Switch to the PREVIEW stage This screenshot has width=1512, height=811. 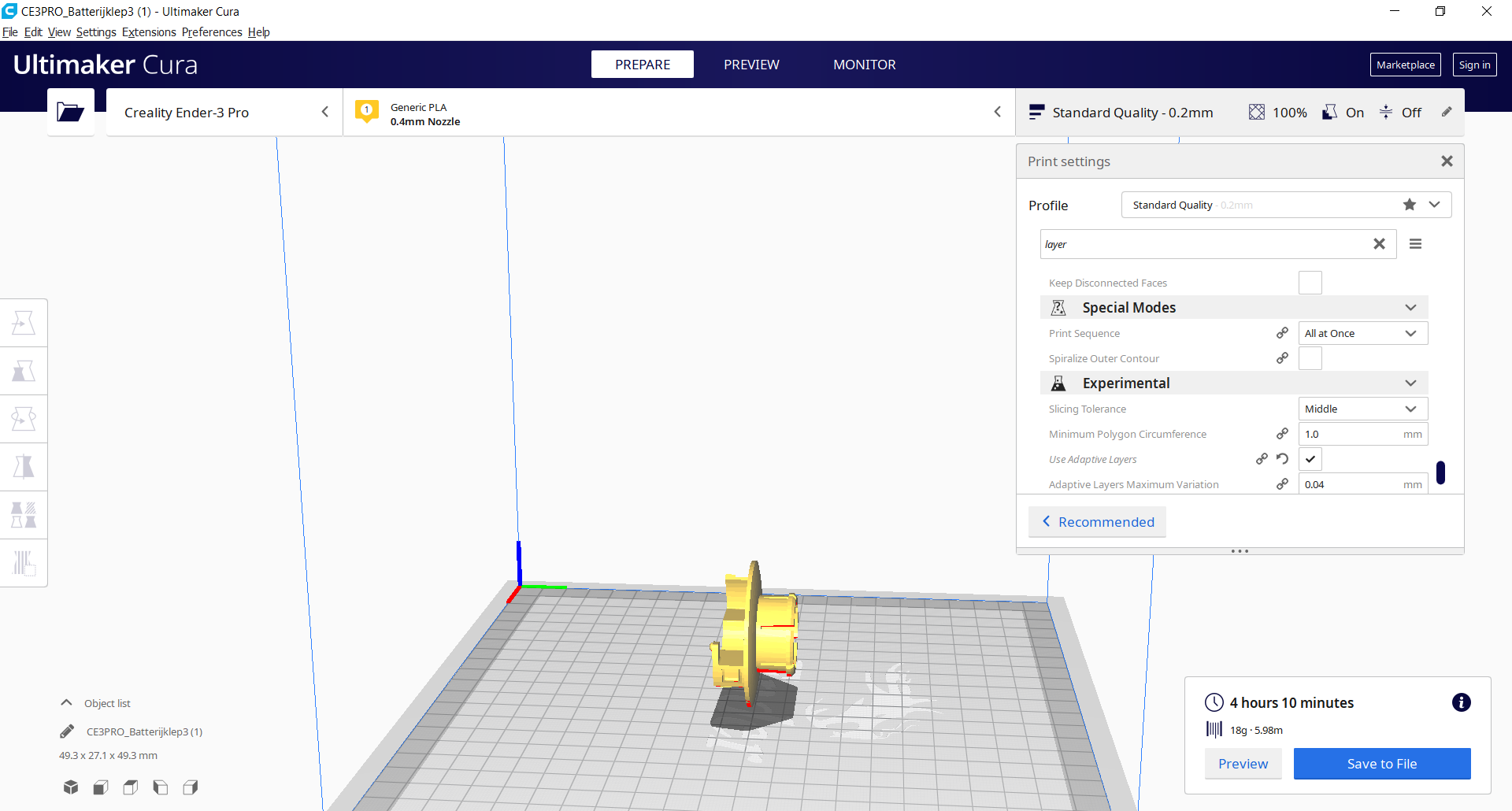751,65
